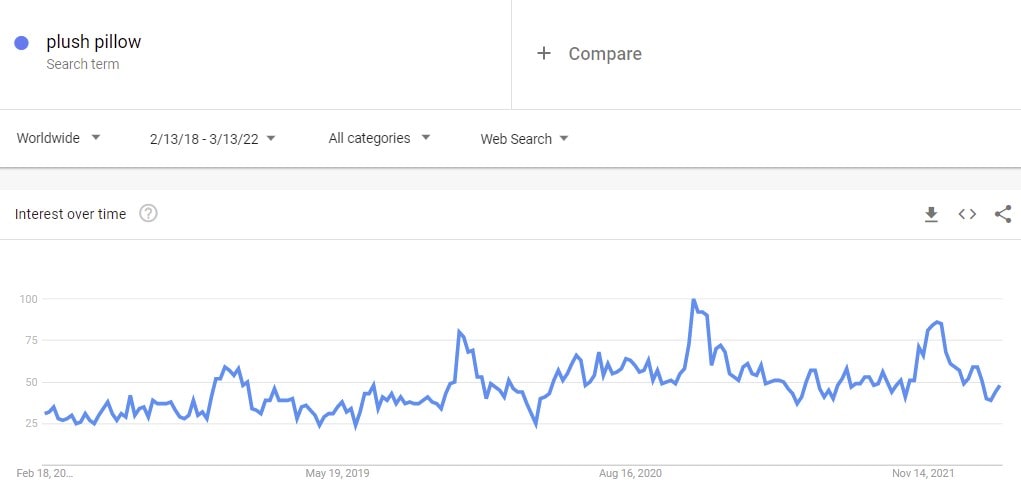Viewport: 1021px width, 488px height.
Task: Click the blue dot beside plush pillow
Action: 21,43
